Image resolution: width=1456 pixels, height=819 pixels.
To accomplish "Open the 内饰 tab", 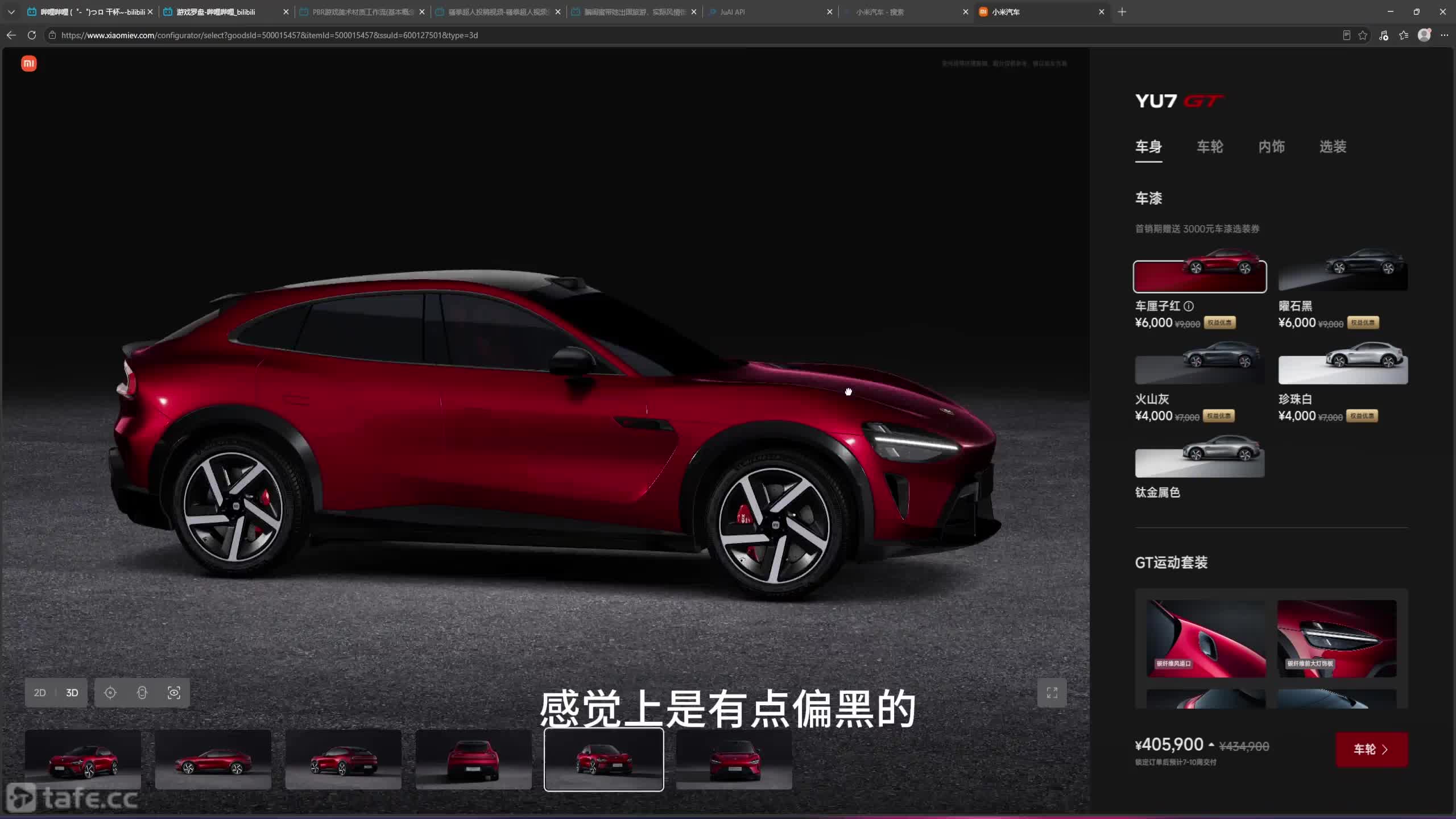I will point(1271,147).
